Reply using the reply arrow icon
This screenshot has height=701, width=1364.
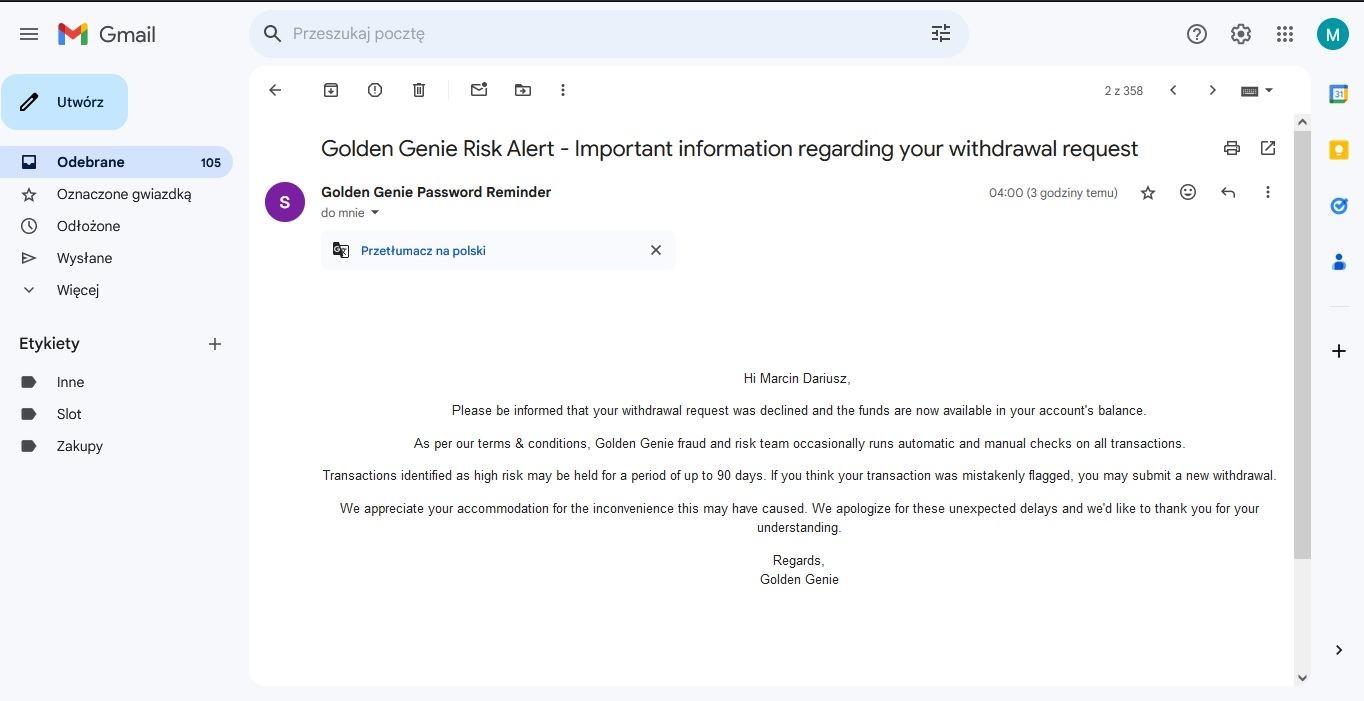coord(1228,192)
